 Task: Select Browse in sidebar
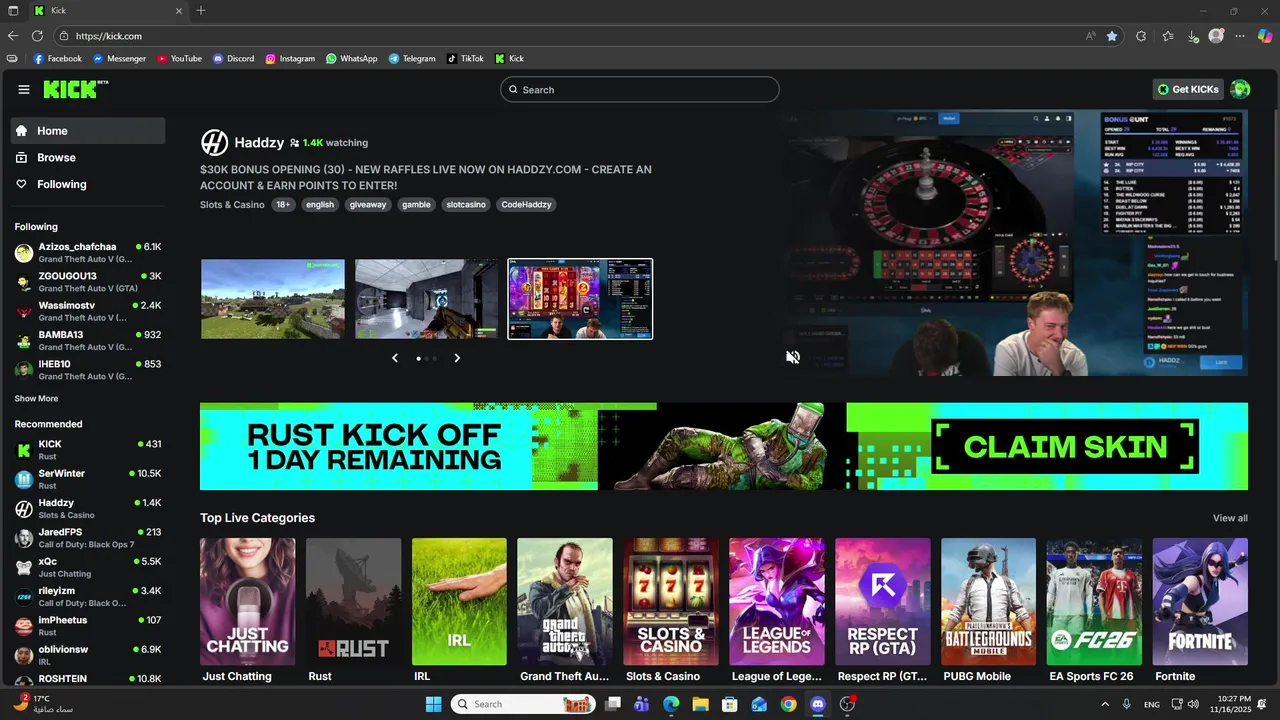point(88,158)
